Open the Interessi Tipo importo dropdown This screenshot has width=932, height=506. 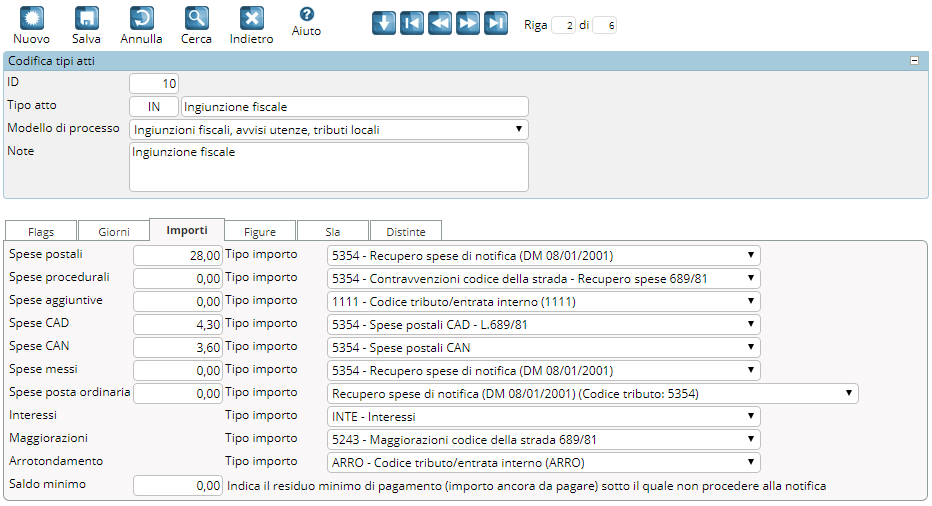(x=543, y=417)
